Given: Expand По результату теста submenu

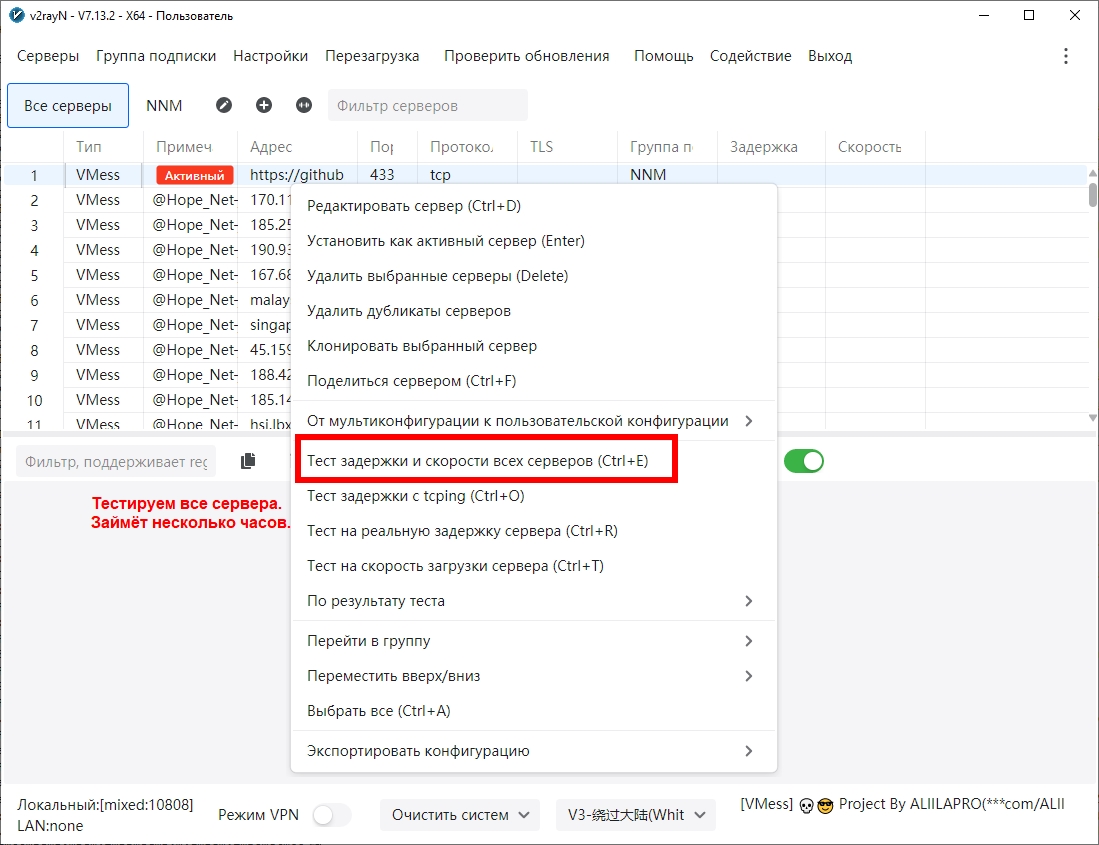Looking at the screenshot, I should [x=533, y=601].
